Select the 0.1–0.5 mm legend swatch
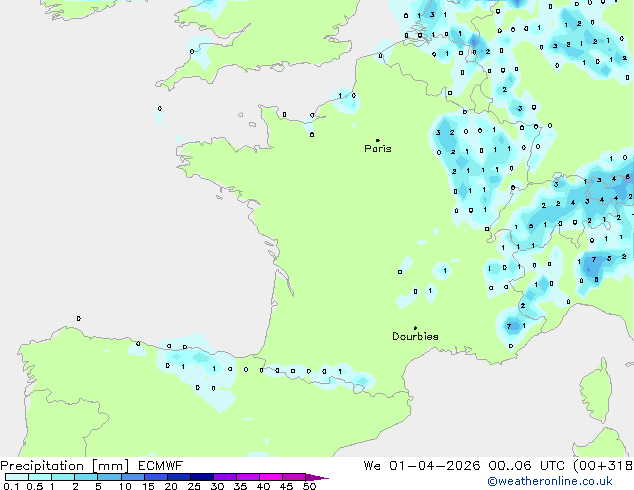634x490 pixels. (17, 477)
